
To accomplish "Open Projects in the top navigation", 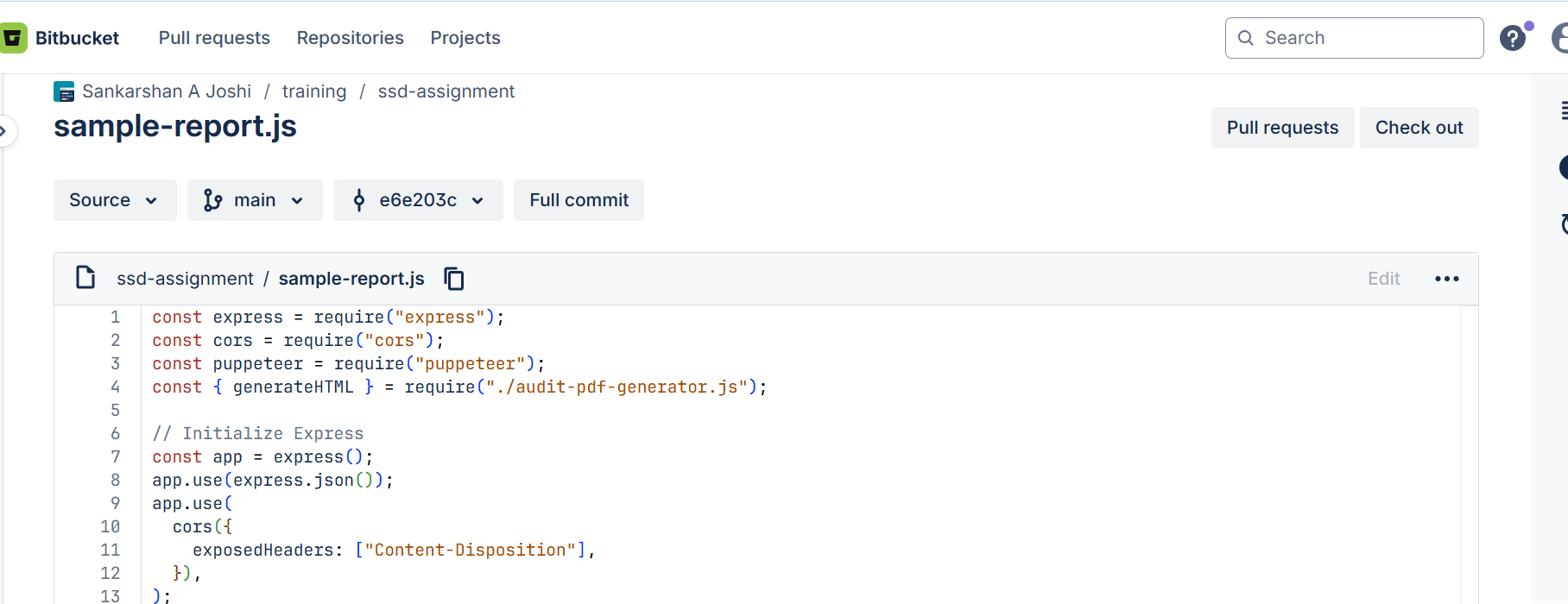I will pyautogui.click(x=465, y=38).
